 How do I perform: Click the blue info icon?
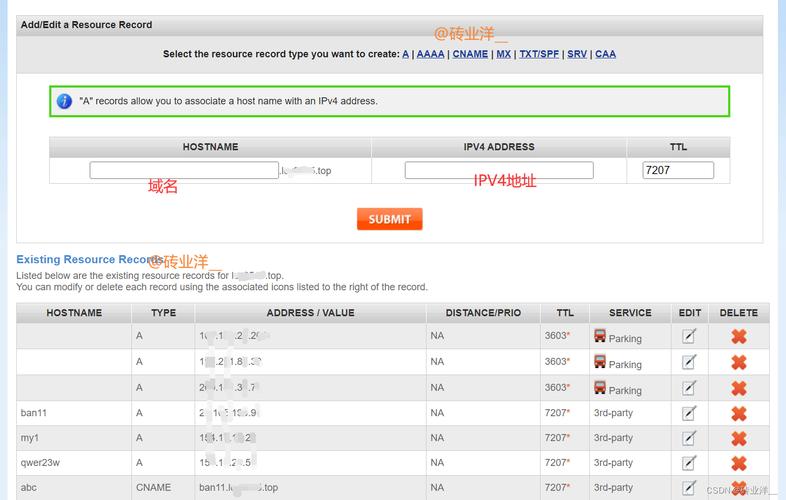click(x=64, y=101)
